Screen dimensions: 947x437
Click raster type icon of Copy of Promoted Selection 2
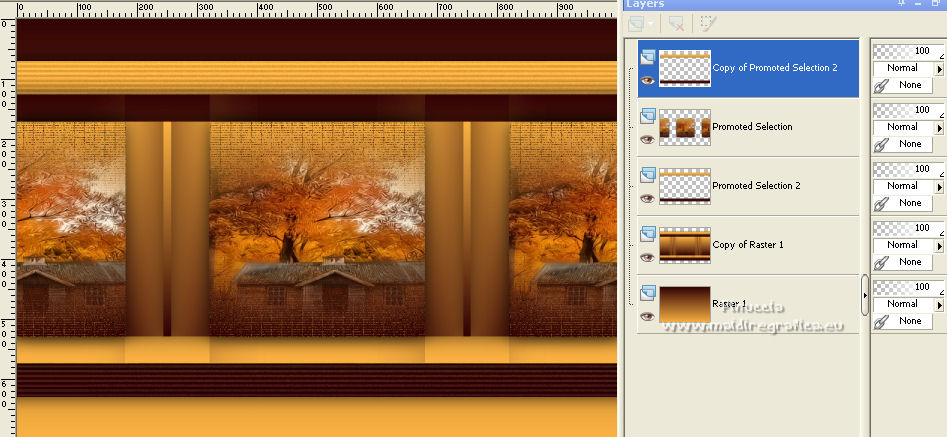point(647,57)
